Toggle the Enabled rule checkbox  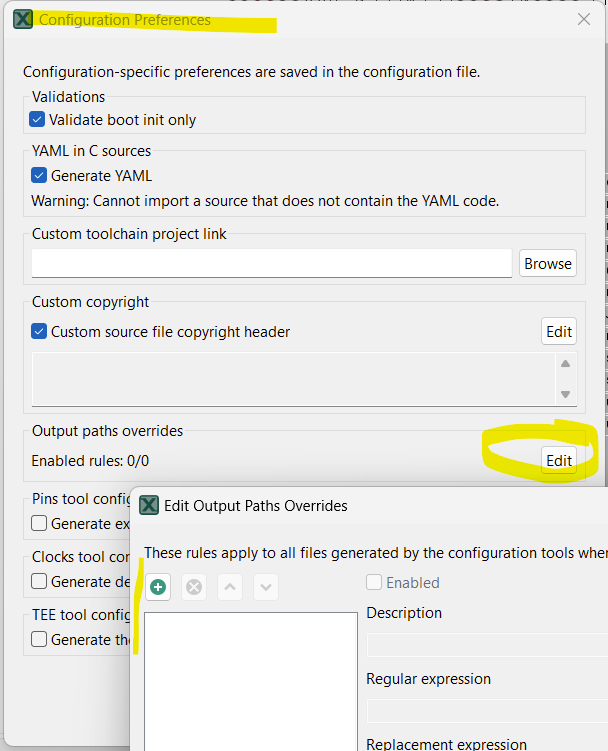tap(375, 583)
